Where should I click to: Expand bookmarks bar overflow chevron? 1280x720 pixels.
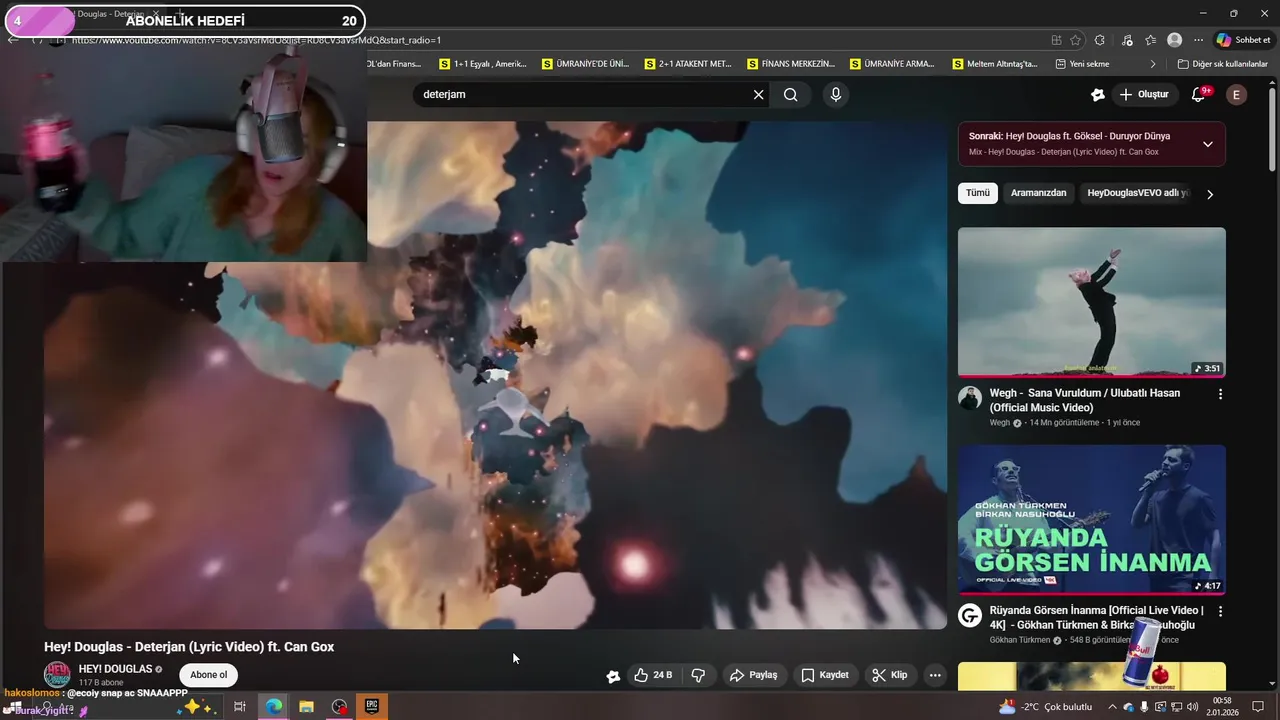1153,64
